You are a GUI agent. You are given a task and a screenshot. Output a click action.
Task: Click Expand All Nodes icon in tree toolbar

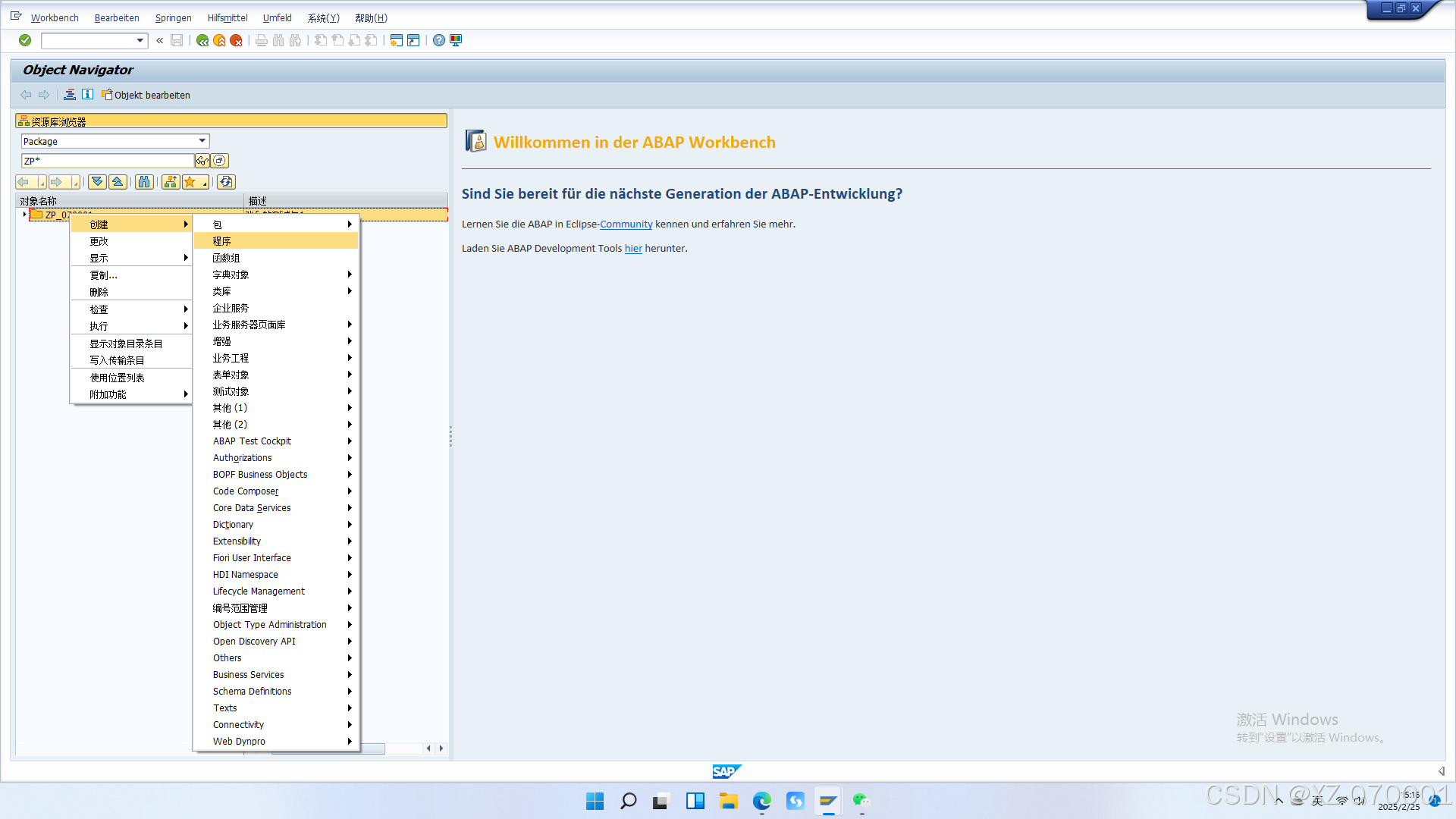[97, 182]
